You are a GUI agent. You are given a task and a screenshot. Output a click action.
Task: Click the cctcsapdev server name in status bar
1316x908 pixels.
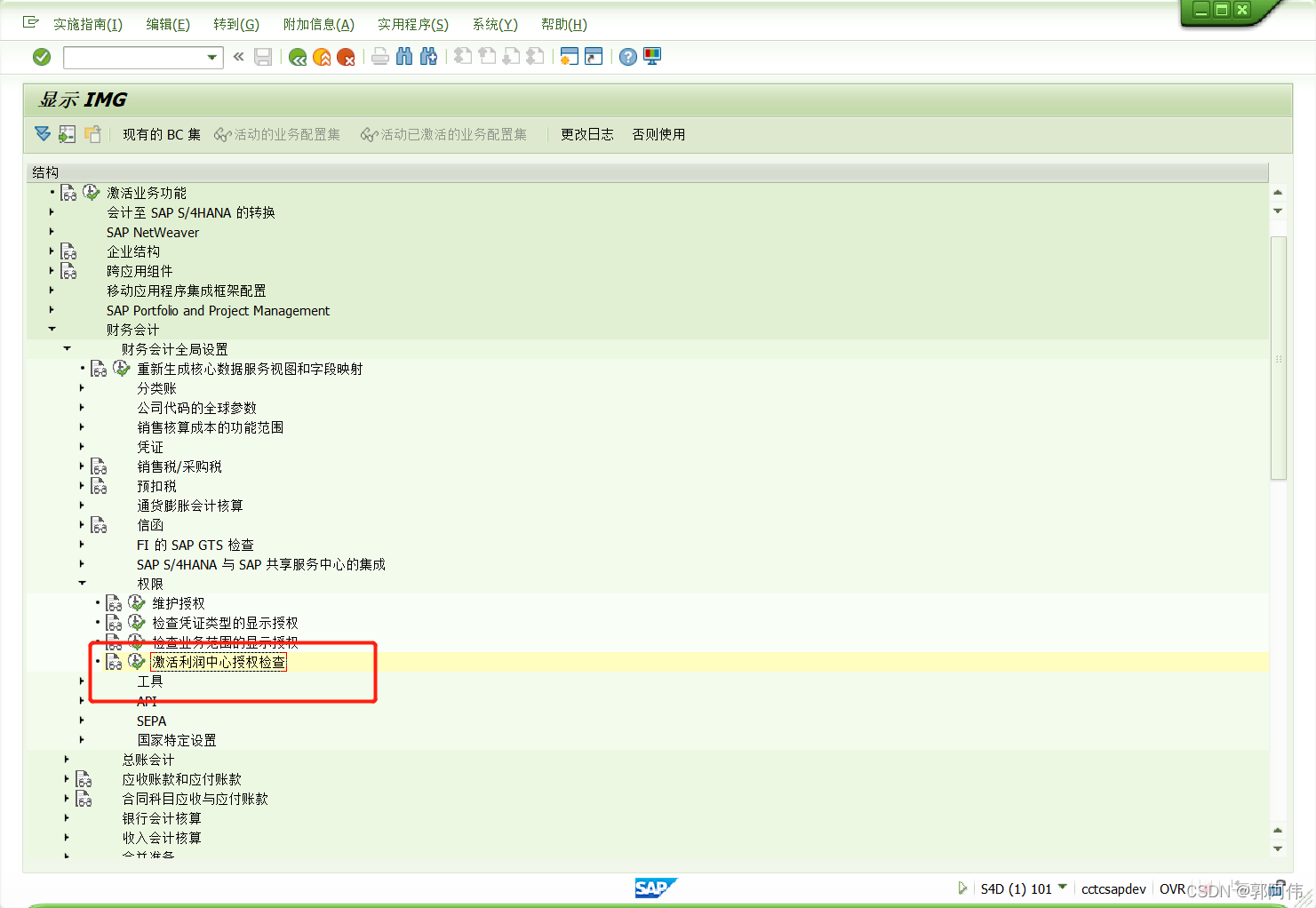1113,888
